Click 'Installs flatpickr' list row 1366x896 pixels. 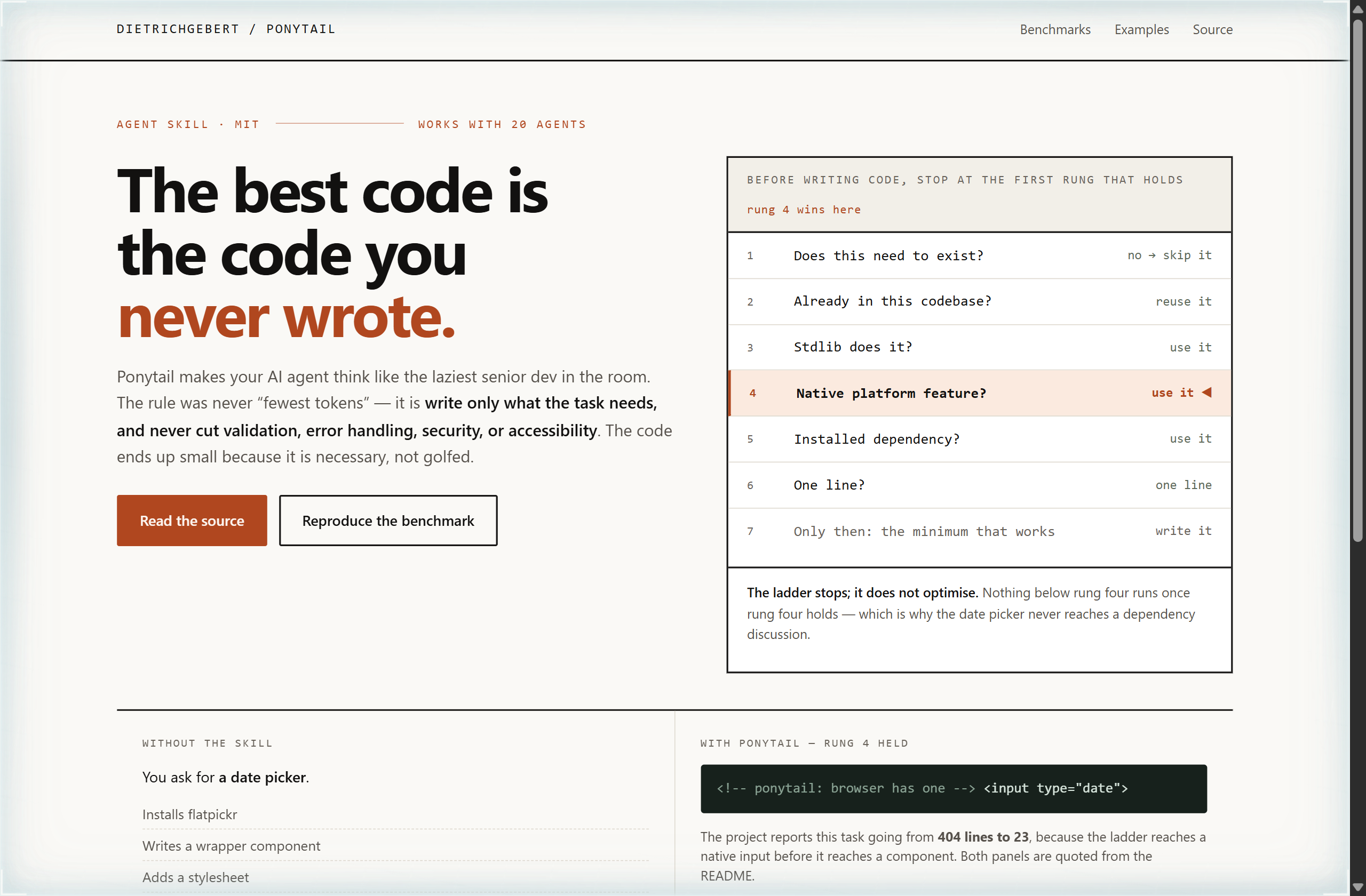point(395,814)
